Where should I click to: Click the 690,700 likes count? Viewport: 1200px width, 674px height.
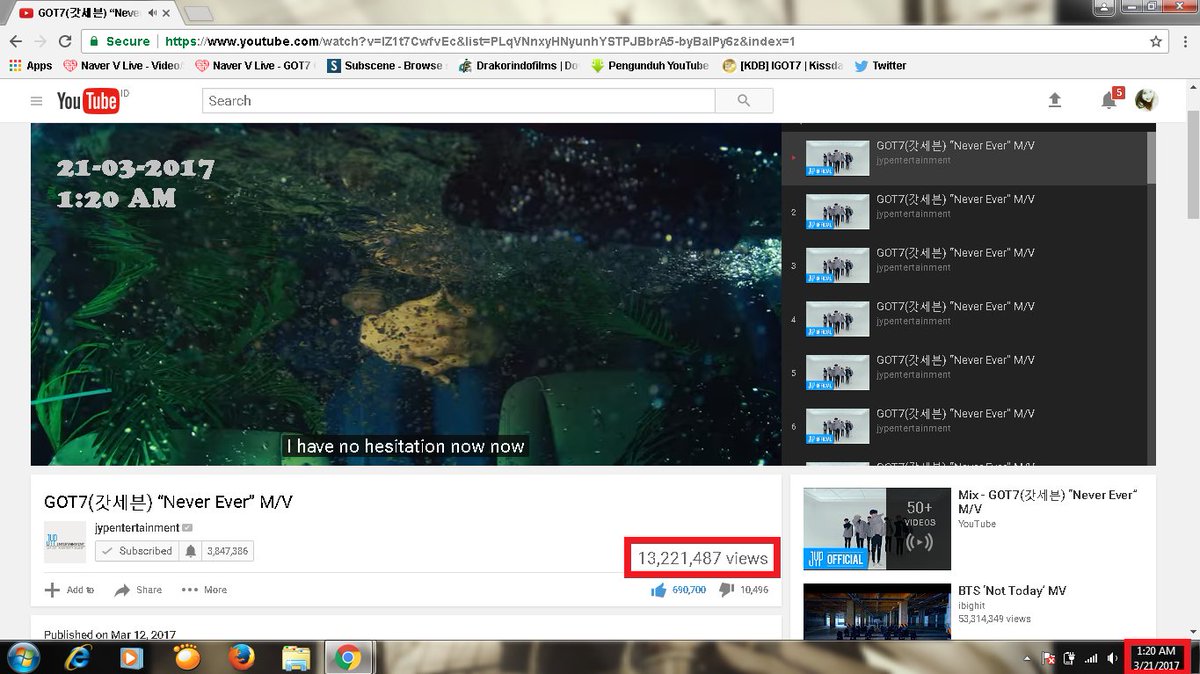[689, 590]
